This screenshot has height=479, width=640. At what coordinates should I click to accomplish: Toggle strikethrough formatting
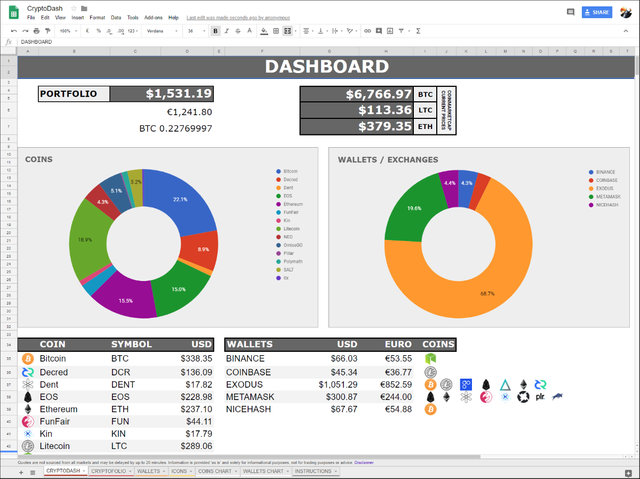click(238, 31)
